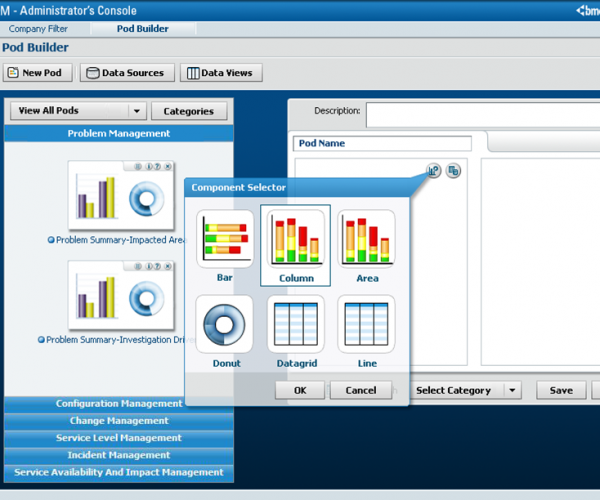Click the Save button
This screenshot has height=500, width=600.
561,390
